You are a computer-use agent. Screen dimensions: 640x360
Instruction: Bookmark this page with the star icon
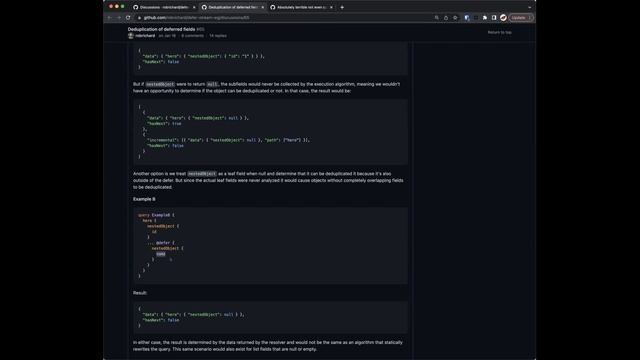click(455, 18)
